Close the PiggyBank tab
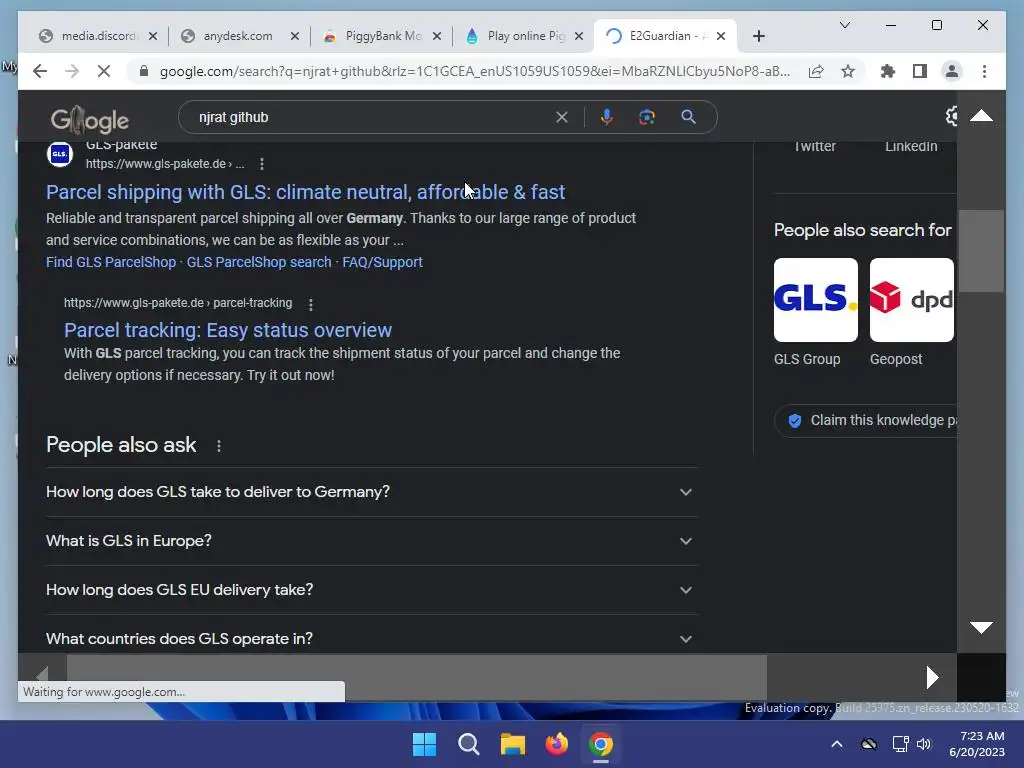 437,36
